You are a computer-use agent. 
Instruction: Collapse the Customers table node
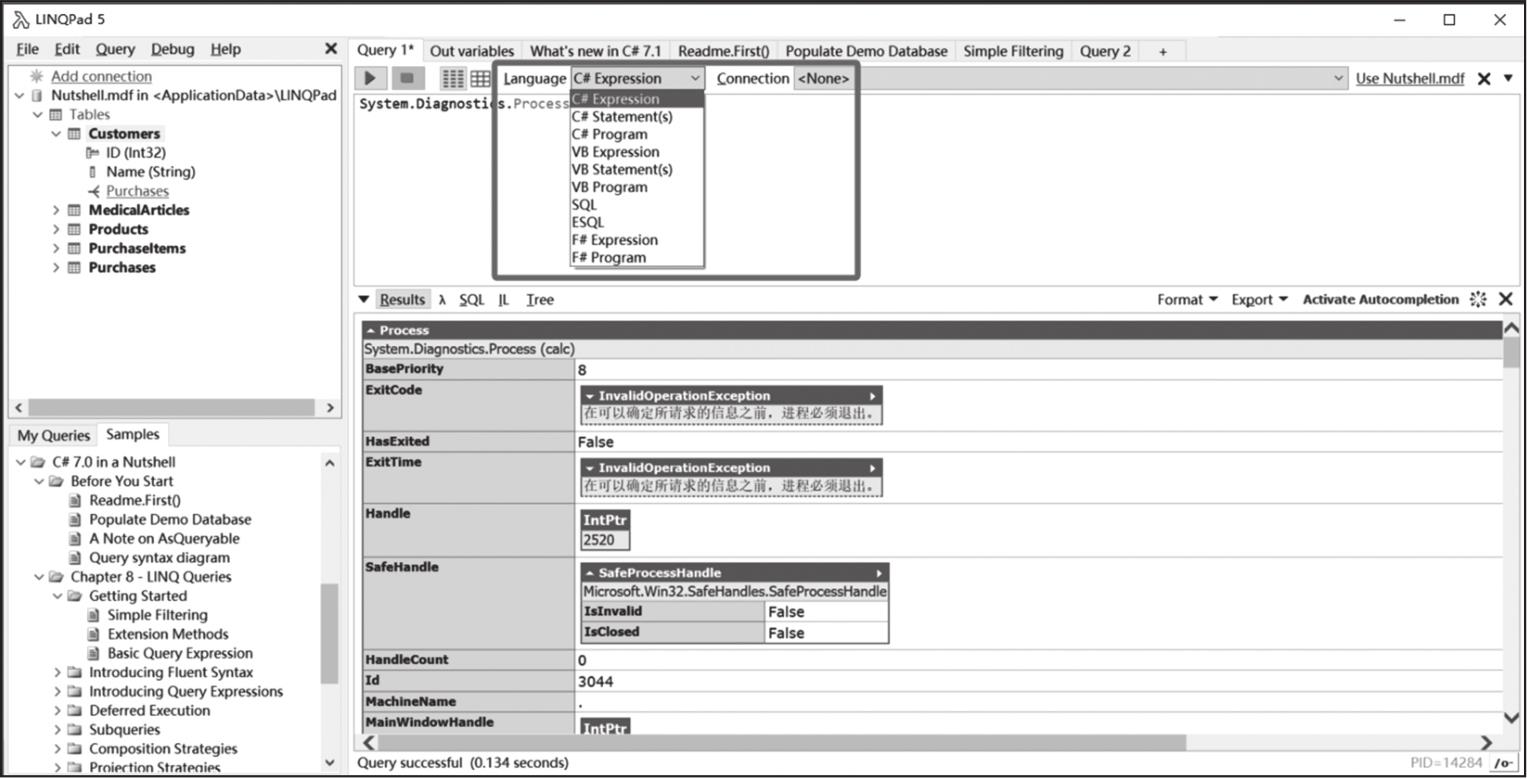[56, 133]
